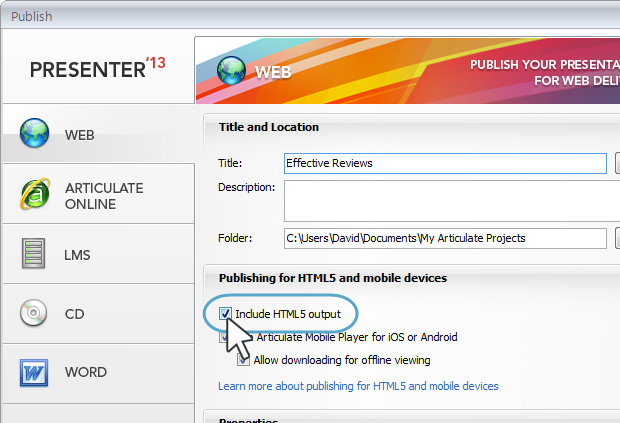Click the 'Title and Location' heading
The height and width of the screenshot is (423, 620).
tap(269, 127)
